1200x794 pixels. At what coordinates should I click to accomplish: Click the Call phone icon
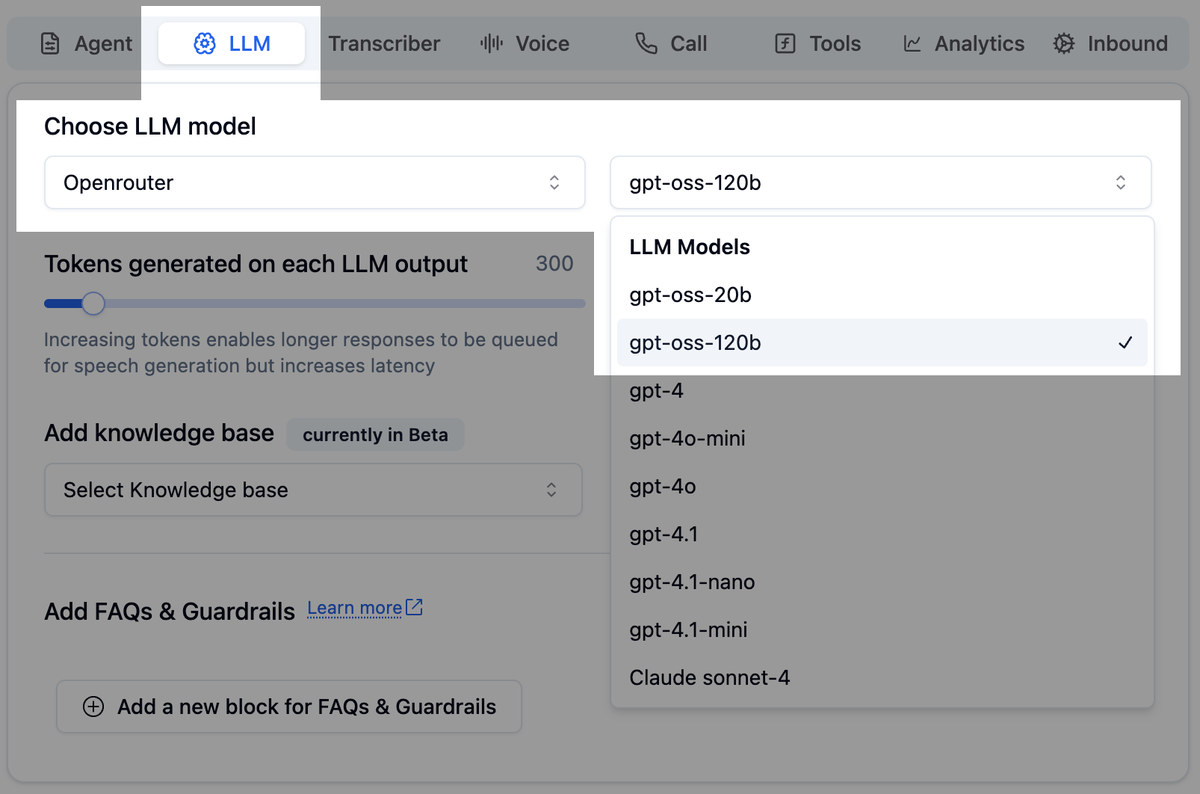click(x=647, y=44)
